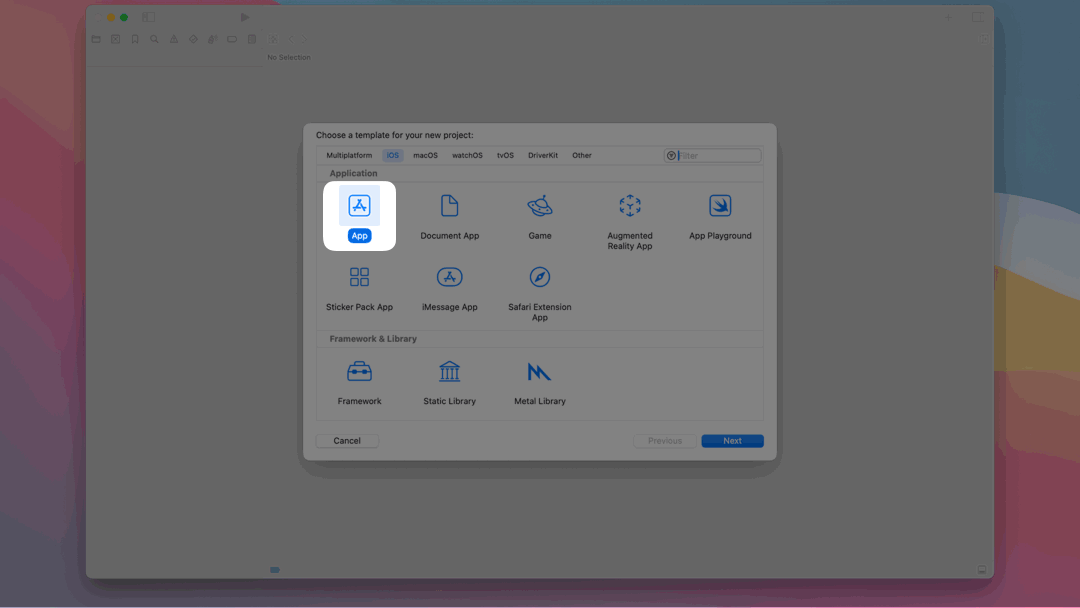
Task: Choose the Document App template
Action: click(449, 206)
